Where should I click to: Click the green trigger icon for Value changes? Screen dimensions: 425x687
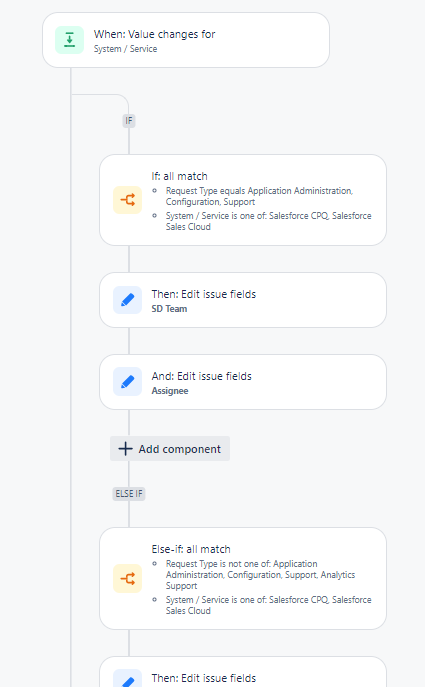point(69,40)
